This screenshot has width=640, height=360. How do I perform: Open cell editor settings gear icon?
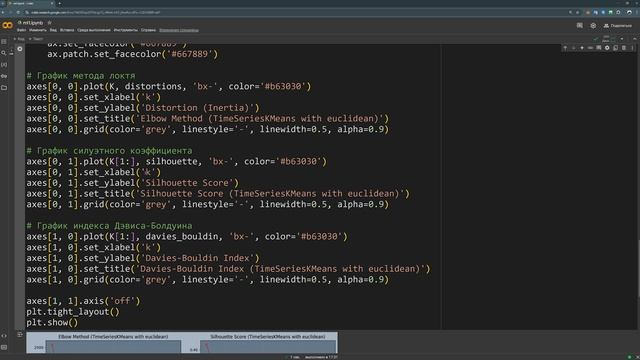click(x=607, y=48)
